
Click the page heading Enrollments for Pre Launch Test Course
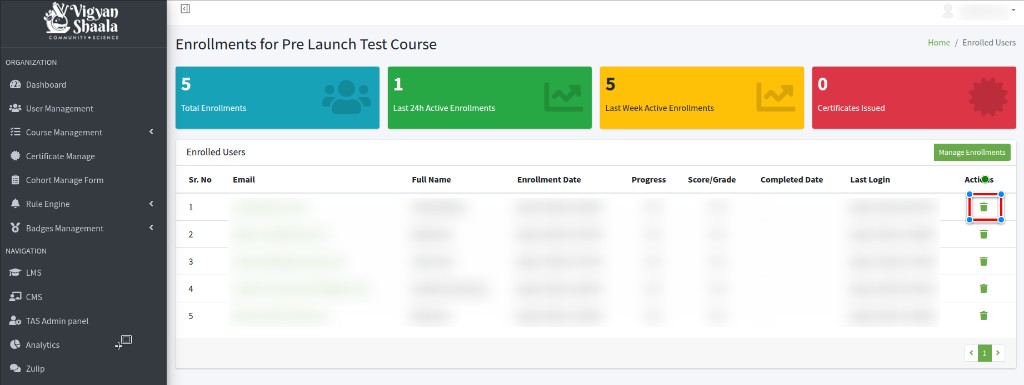tap(306, 45)
